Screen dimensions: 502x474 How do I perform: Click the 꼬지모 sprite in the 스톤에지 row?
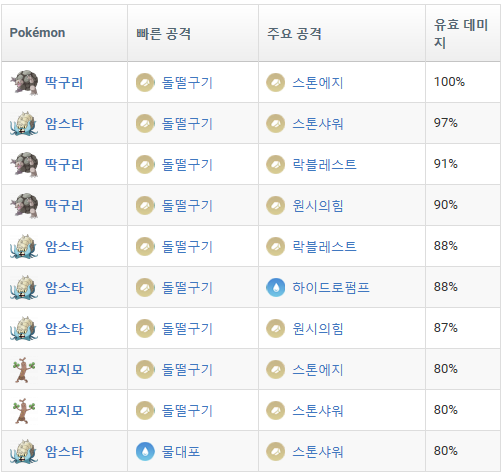[x=24, y=370]
